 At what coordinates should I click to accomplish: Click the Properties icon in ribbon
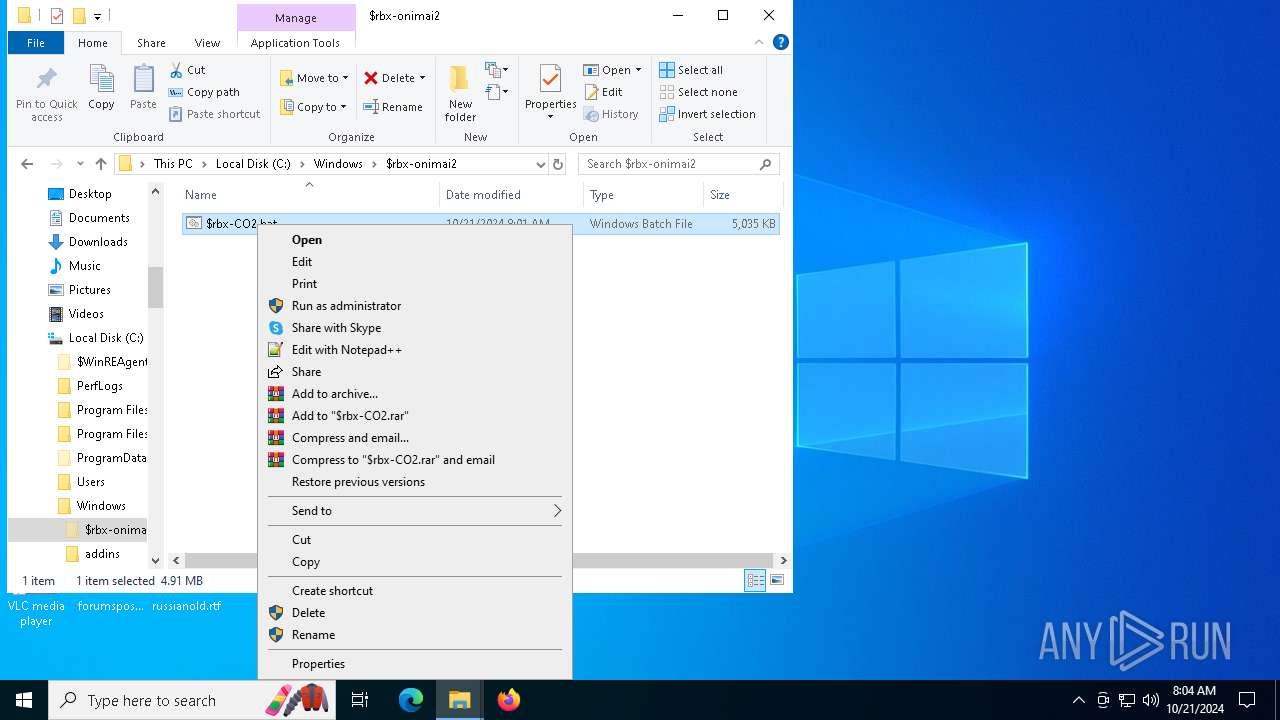[550, 80]
